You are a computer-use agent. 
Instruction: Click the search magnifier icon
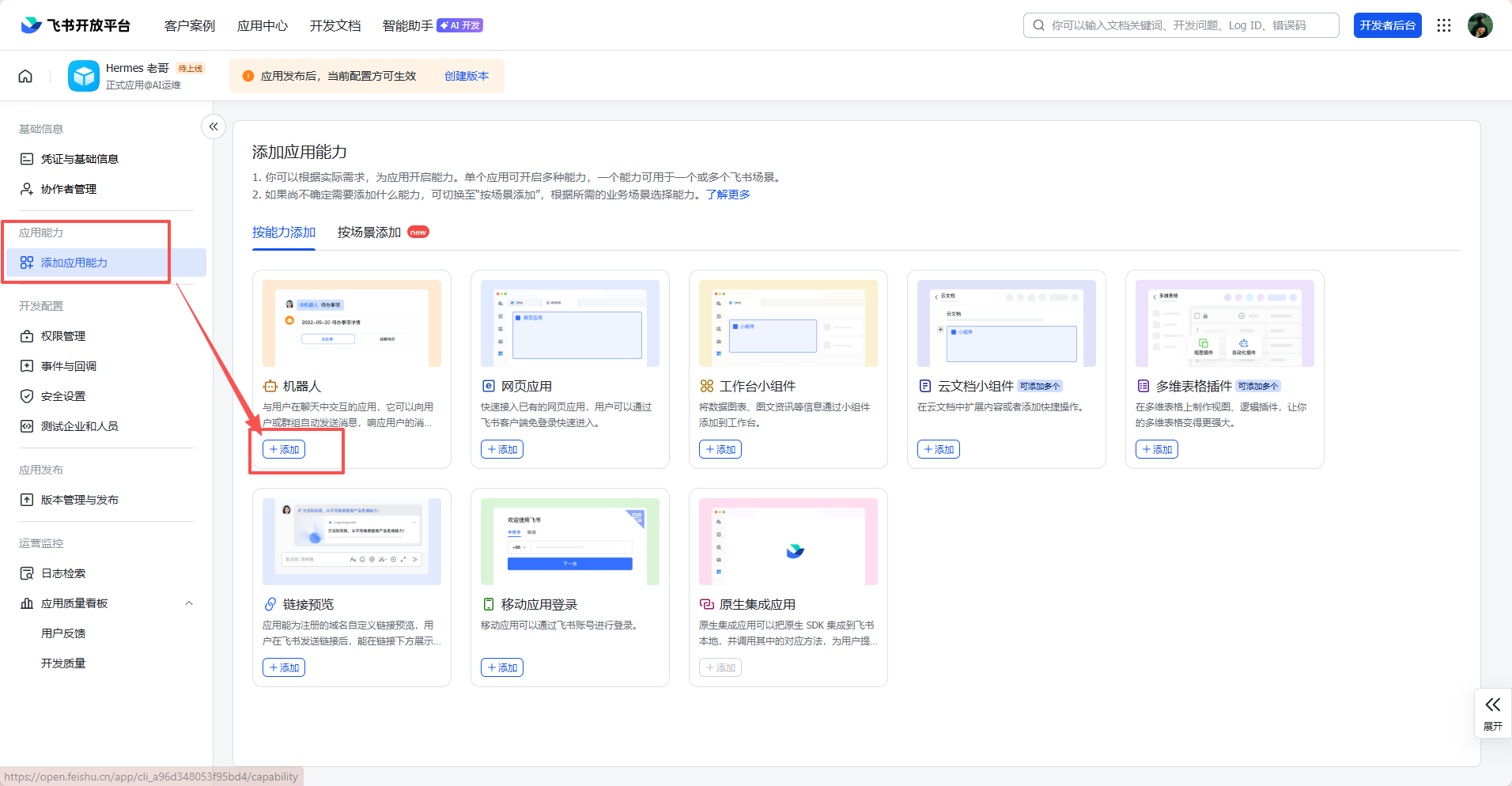pyautogui.click(x=1039, y=25)
